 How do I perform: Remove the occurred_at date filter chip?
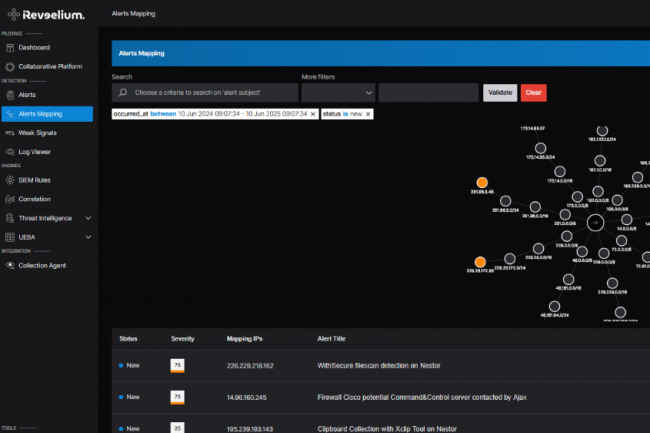(x=313, y=114)
